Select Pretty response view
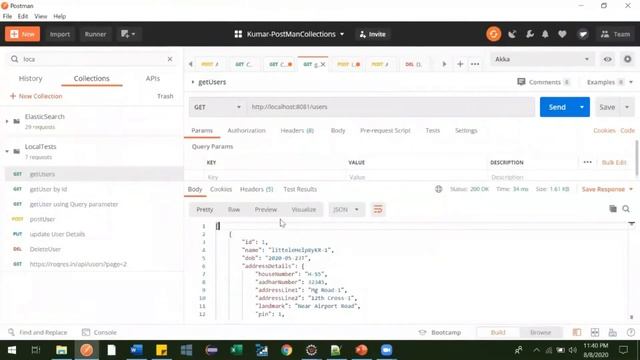This screenshot has width=640, height=360. [x=204, y=209]
